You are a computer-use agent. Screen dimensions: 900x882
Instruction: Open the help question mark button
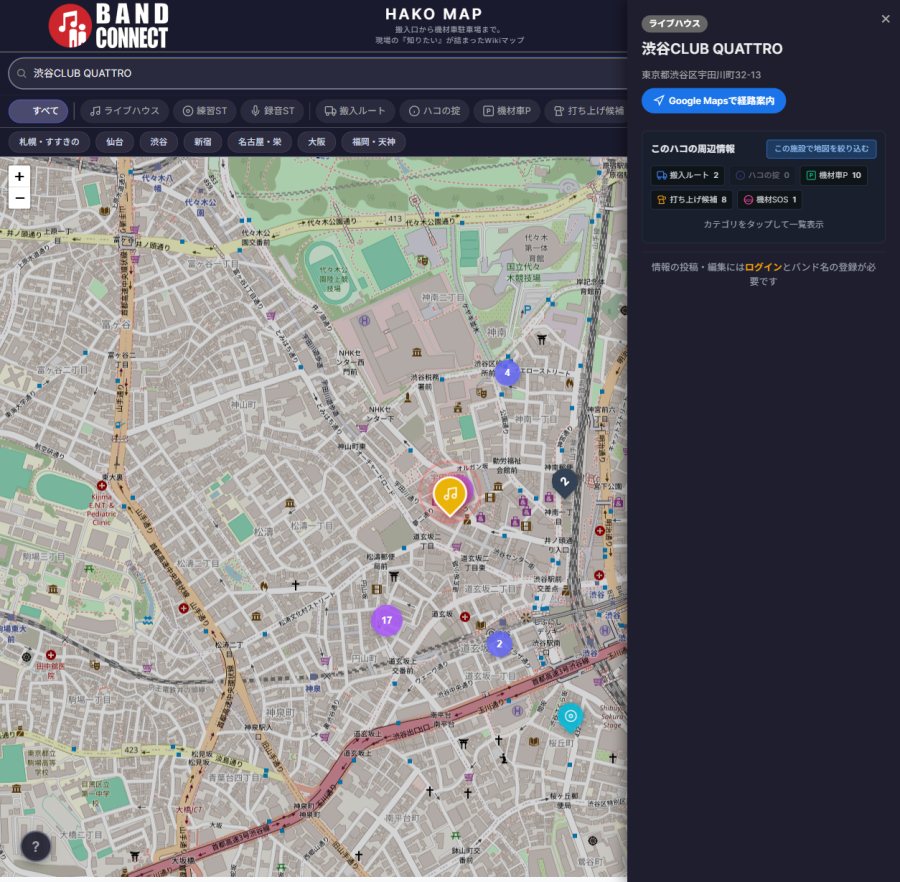tap(36, 846)
